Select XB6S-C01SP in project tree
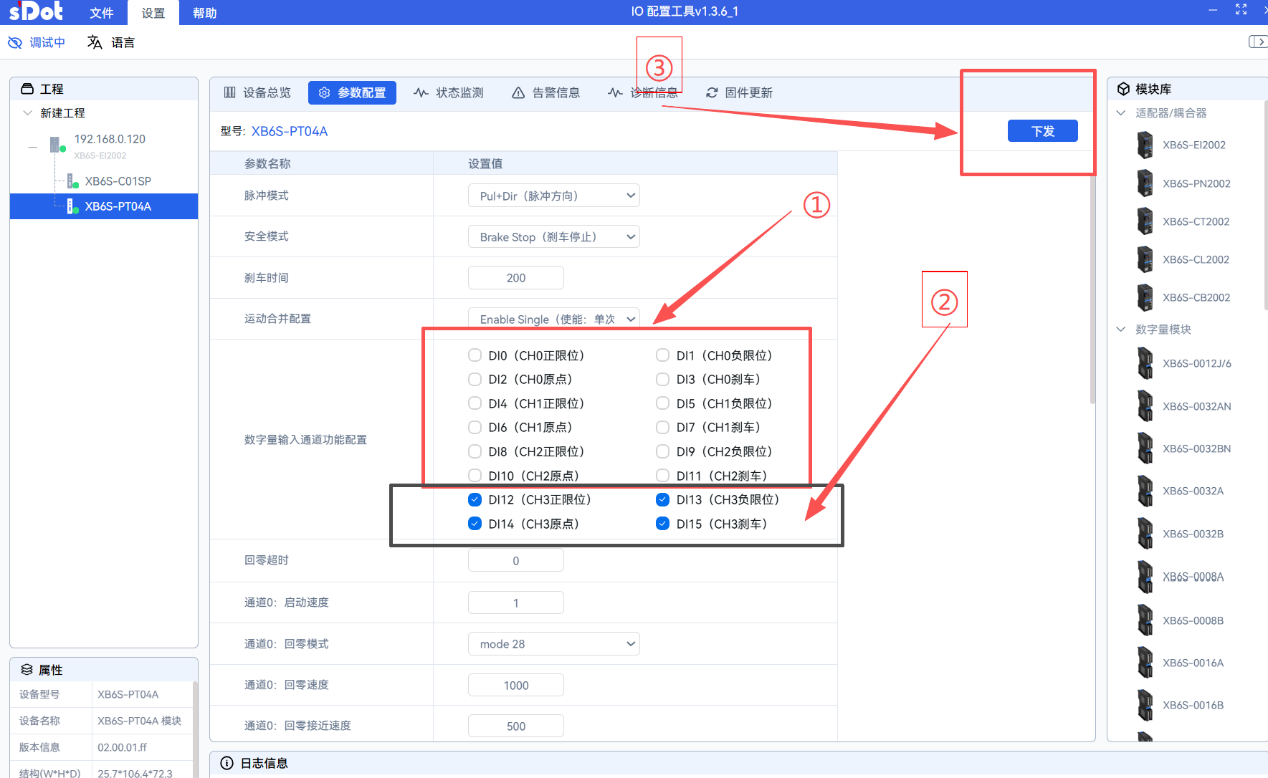This screenshot has width=1268, height=778. (x=117, y=181)
